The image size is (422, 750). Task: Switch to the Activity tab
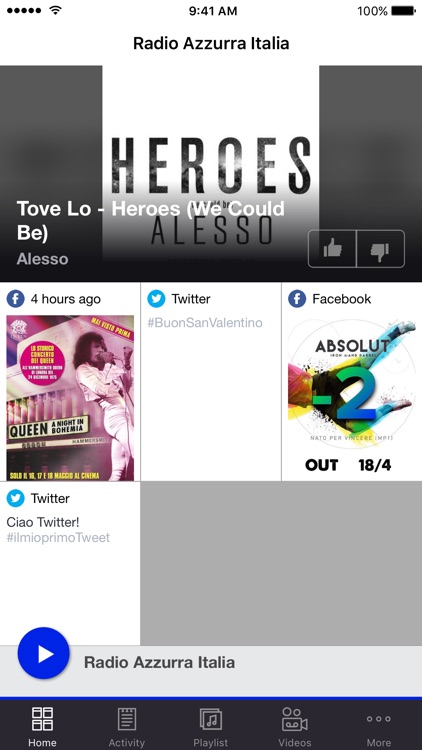click(126, 726)
